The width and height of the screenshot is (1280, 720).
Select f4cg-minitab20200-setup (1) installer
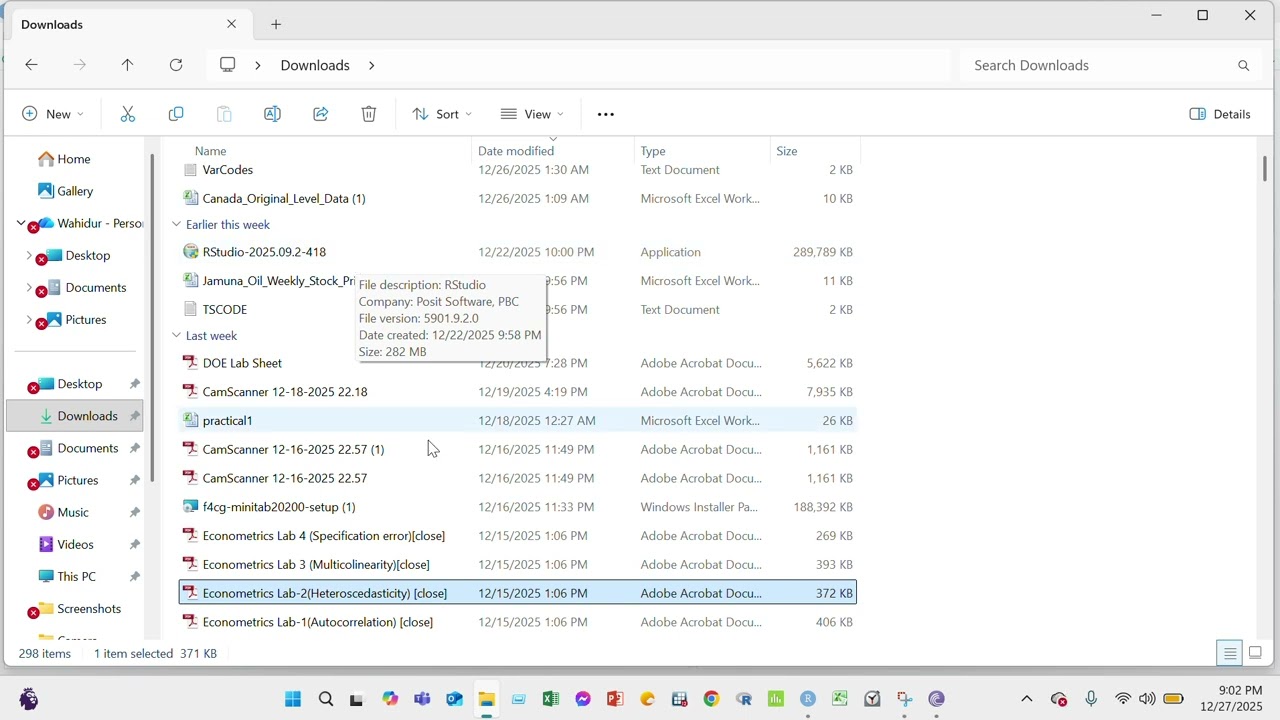518,507
